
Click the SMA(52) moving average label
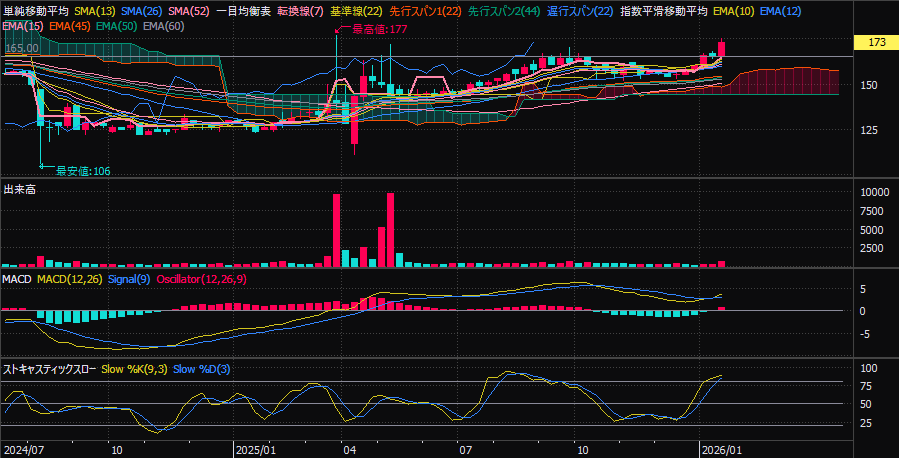(187, 11)
